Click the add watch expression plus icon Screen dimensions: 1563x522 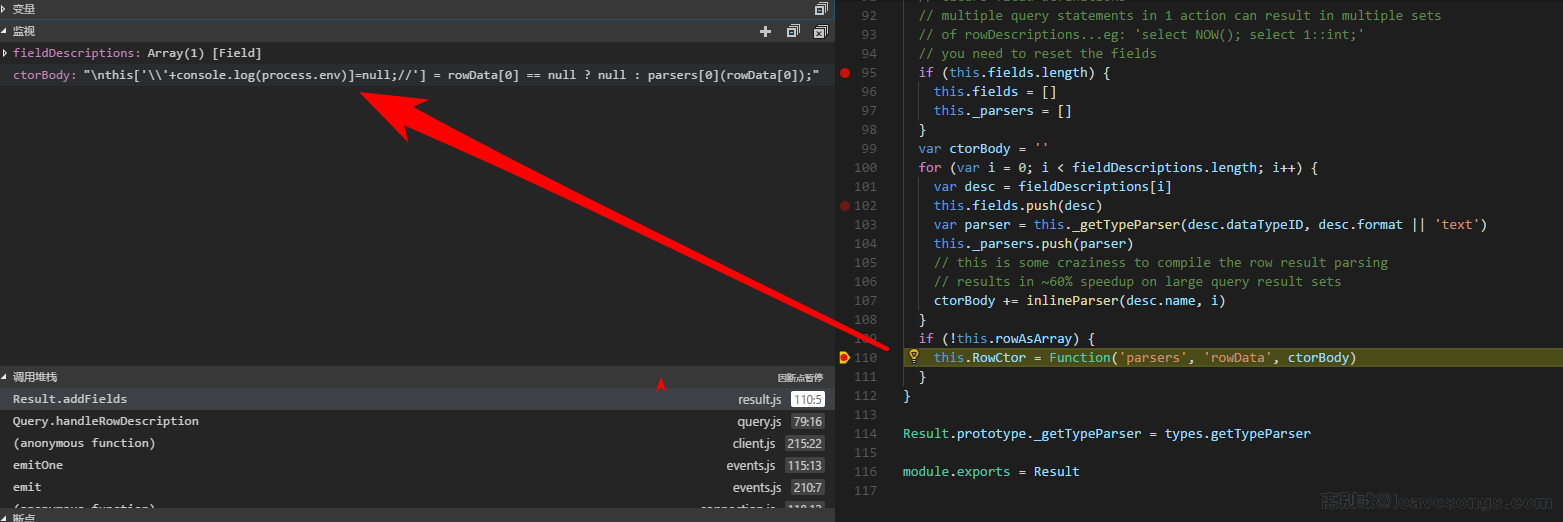point(766,32)
